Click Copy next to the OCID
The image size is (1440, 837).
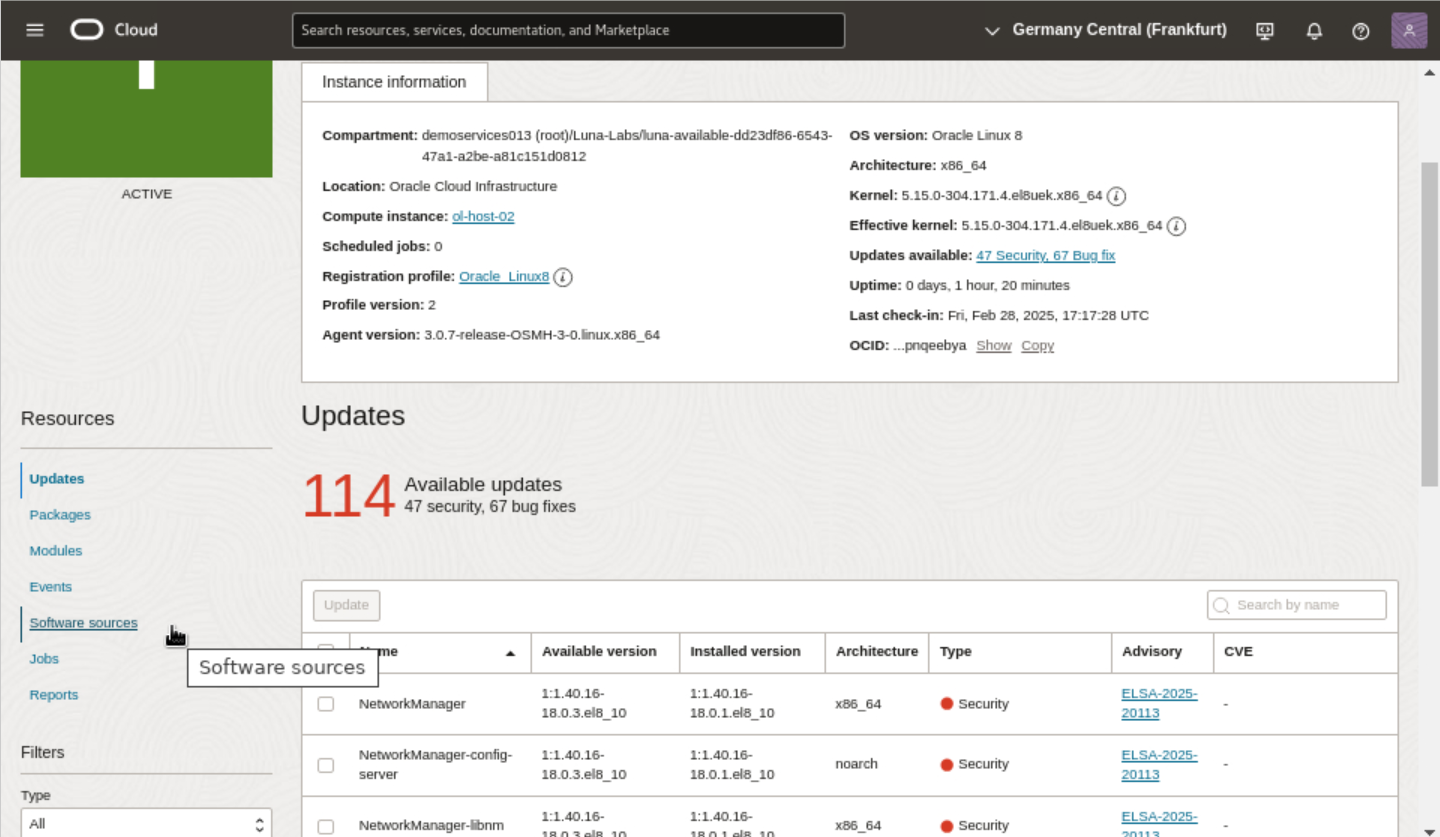pos(1038,345)
